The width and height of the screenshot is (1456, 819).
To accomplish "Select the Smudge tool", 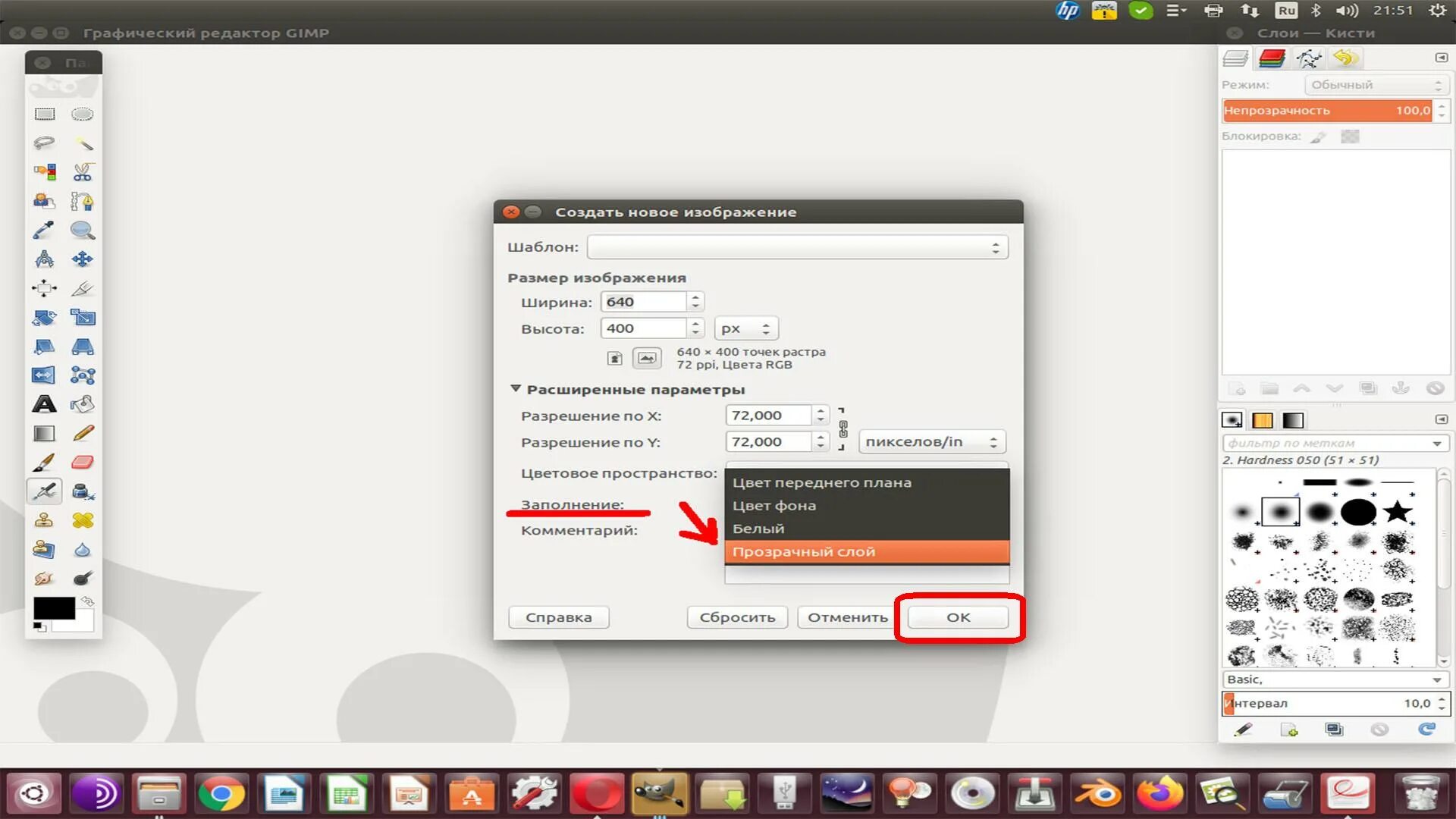I will [x=45, y=579].
